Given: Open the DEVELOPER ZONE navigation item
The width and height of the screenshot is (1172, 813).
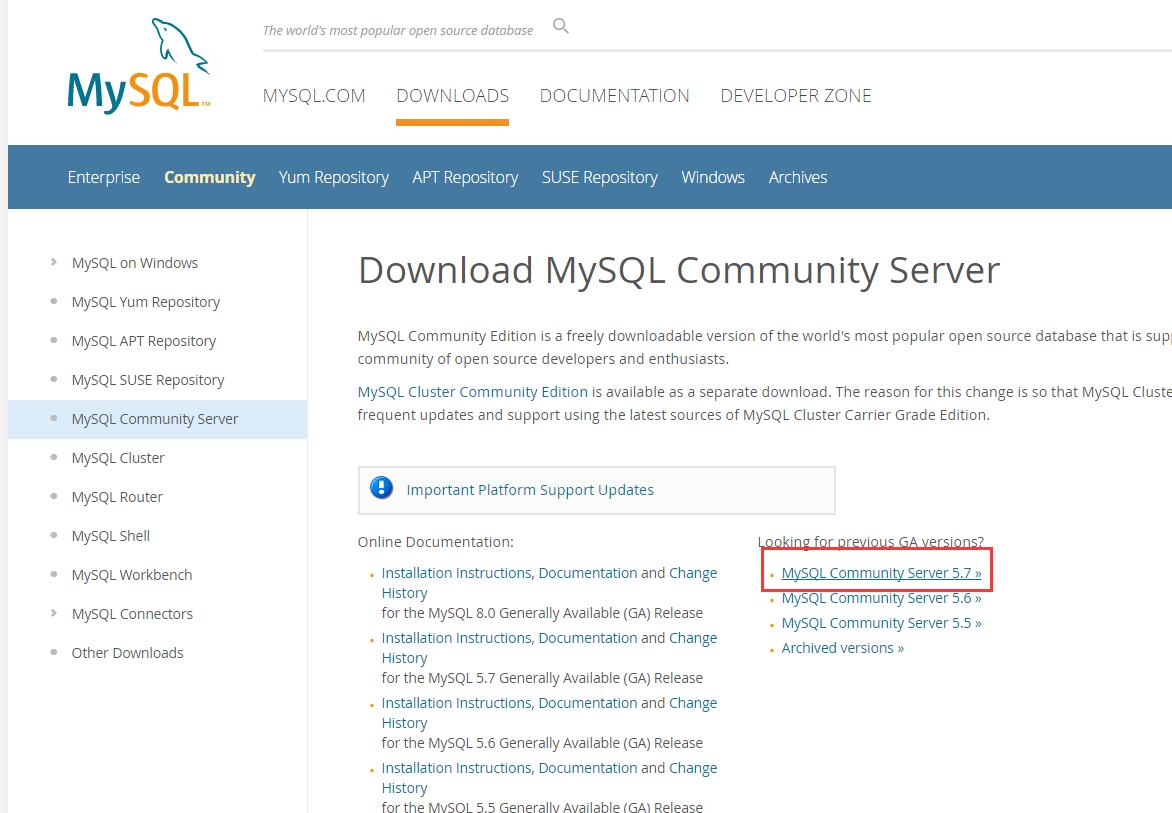Looking at the screenshot, I should pyautogui.click(x=796, y=96).
